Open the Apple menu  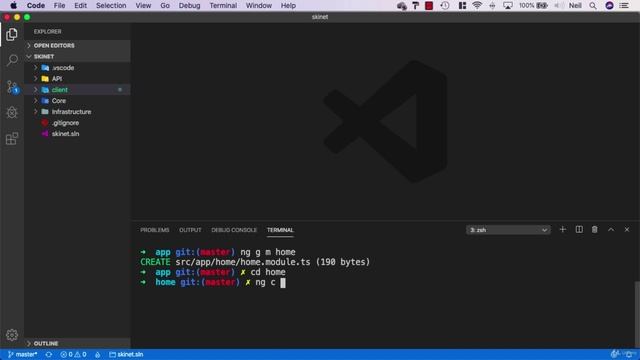coord(13,5)
